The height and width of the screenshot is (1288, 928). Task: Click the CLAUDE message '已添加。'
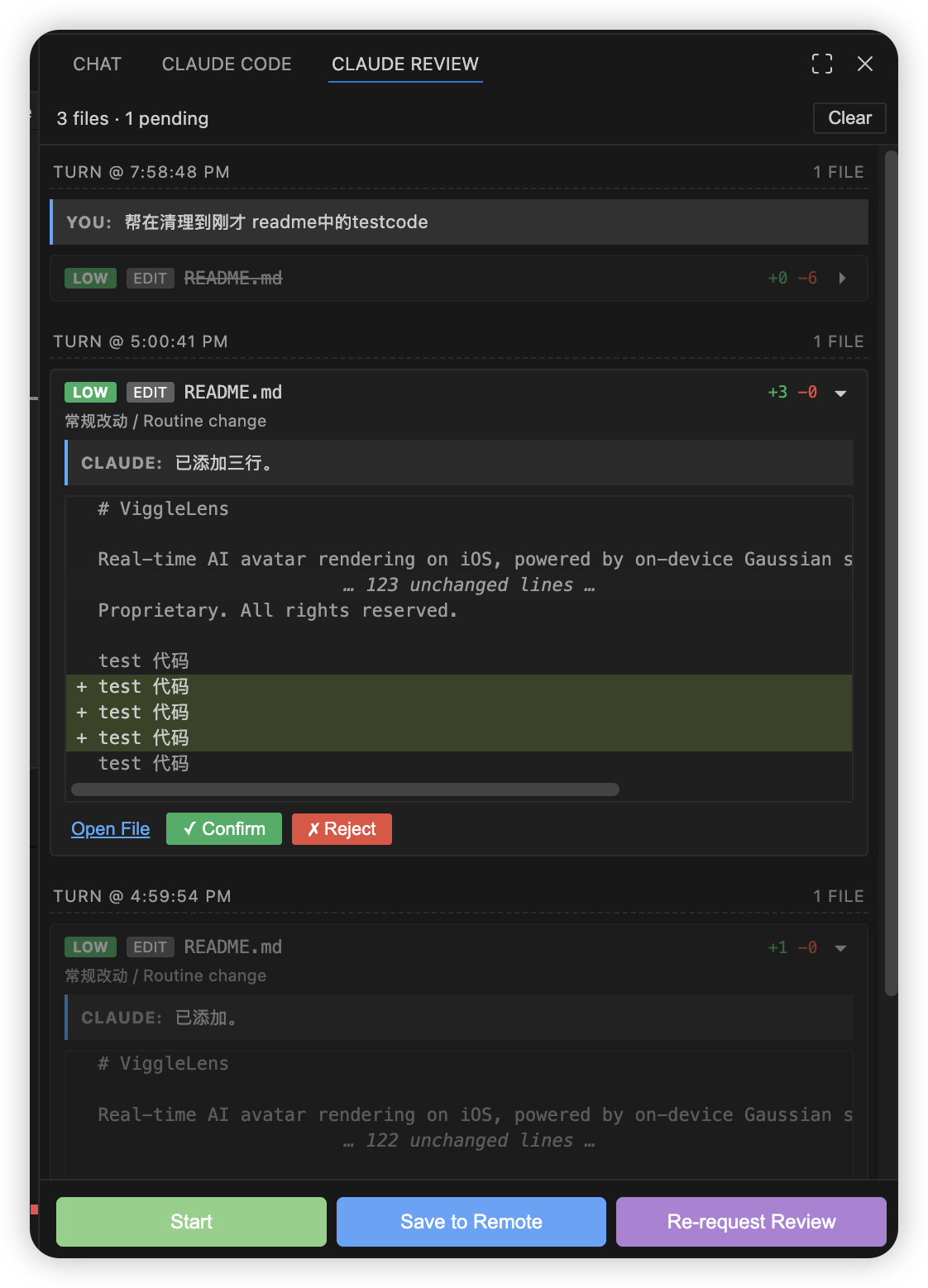tap(459, 1018)
